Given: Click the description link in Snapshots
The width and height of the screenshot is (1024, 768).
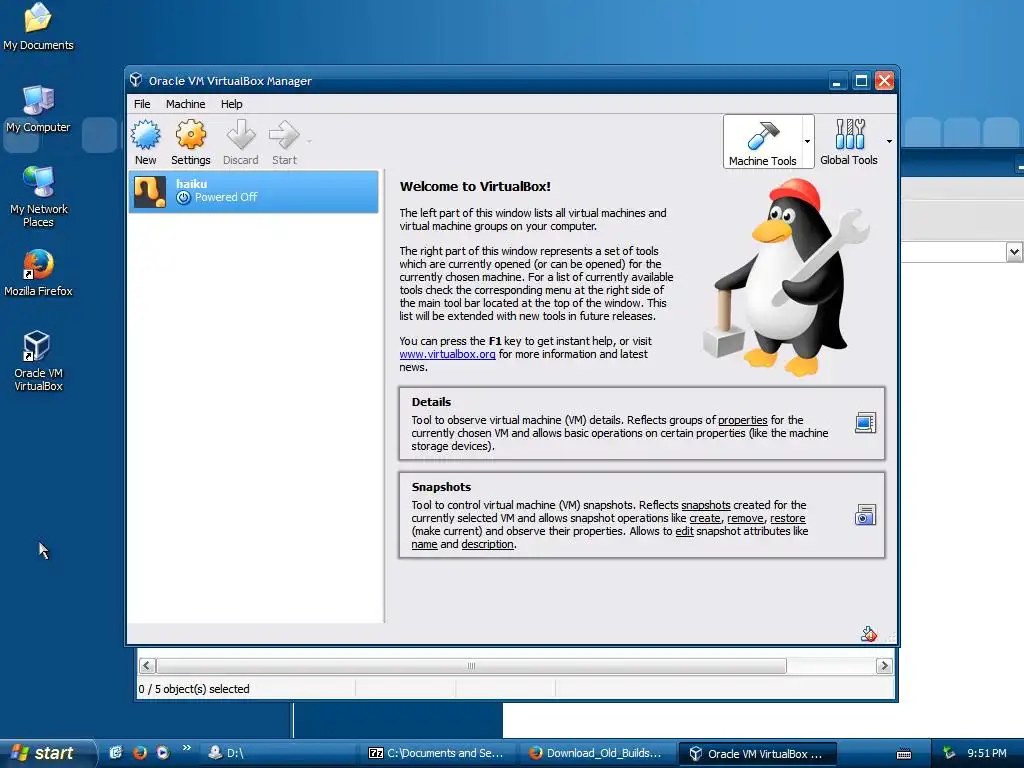Looking at the screenshot, I should (x=488, y=544).
